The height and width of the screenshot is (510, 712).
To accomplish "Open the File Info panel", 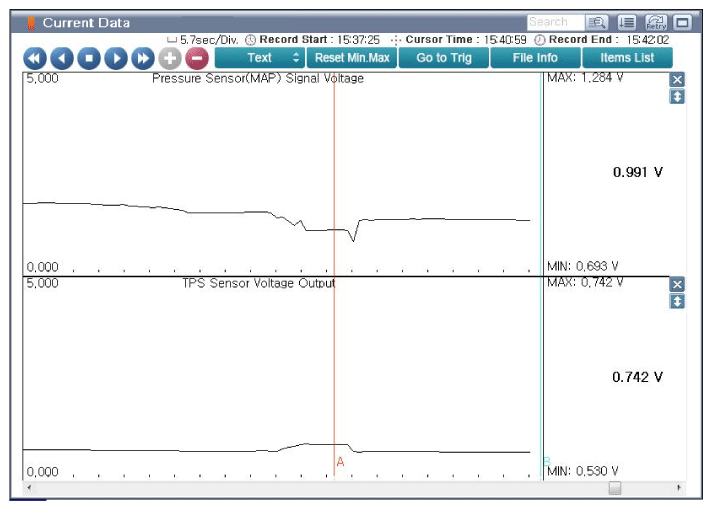I will point(535,58).
